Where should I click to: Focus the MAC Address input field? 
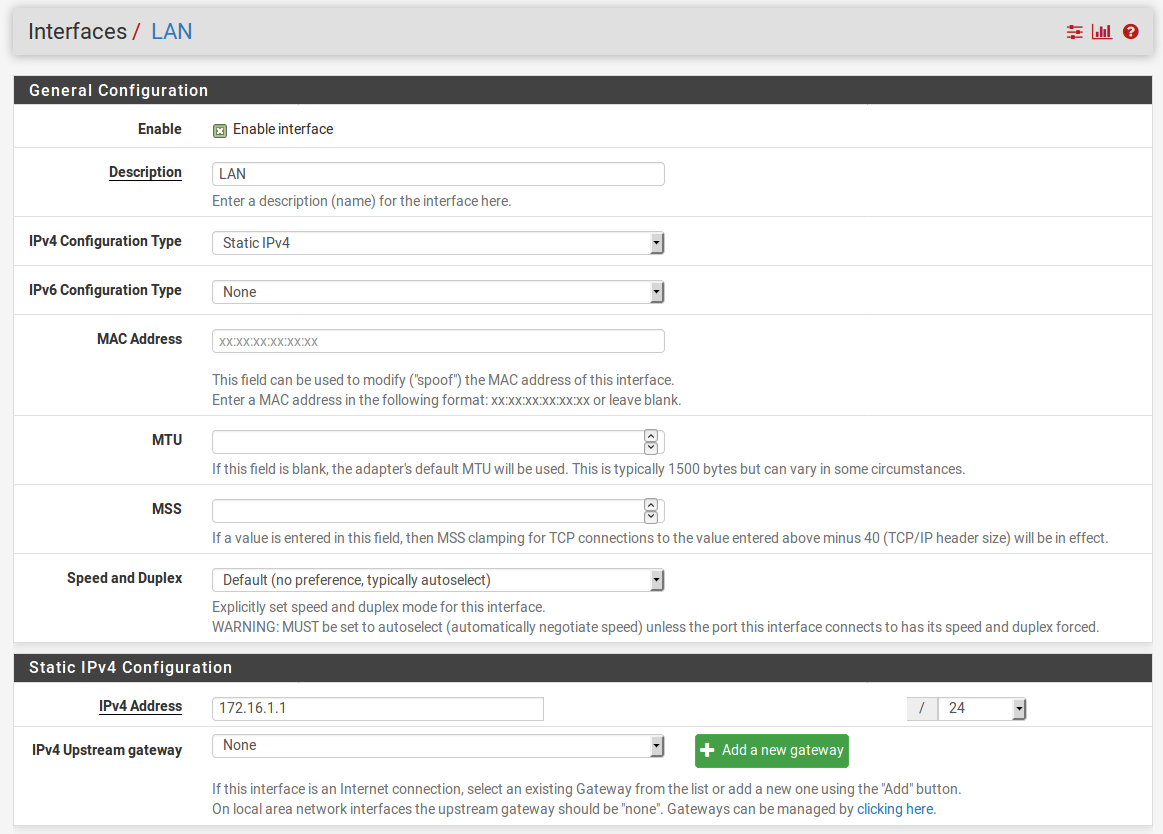(438, 341)
